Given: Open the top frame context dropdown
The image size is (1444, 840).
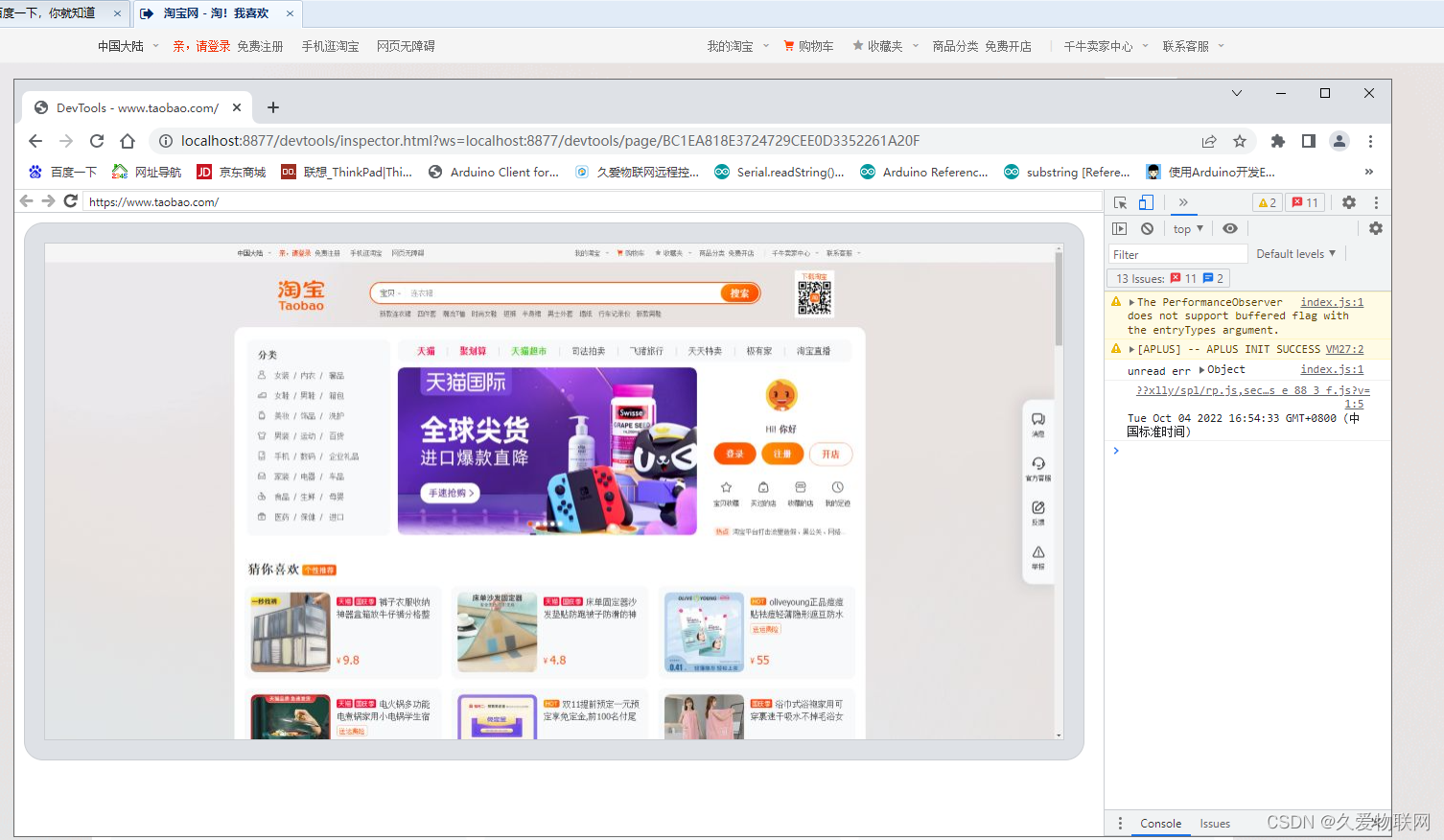Looking at the screenshot, I should [1187, 228].
